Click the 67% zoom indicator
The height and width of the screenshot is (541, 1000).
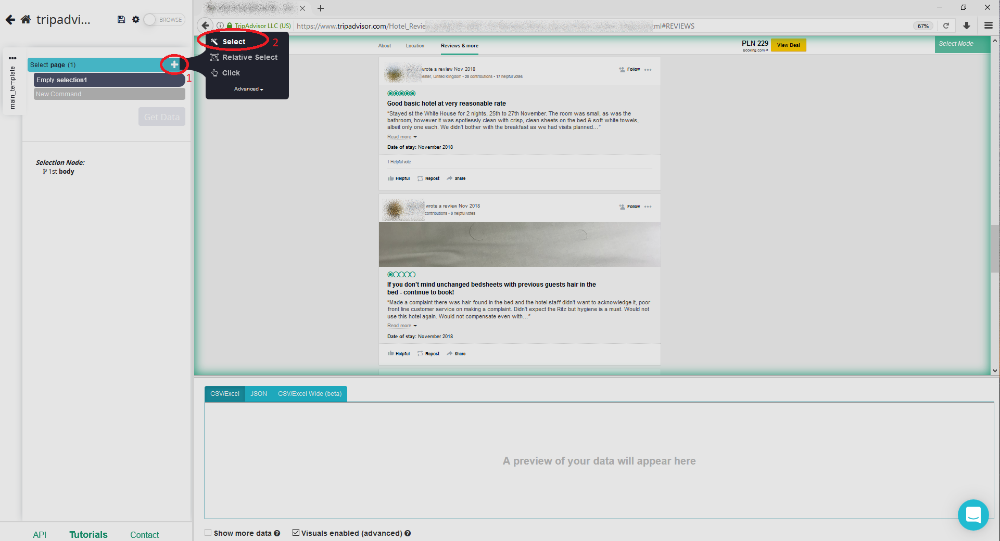(923, 26)
